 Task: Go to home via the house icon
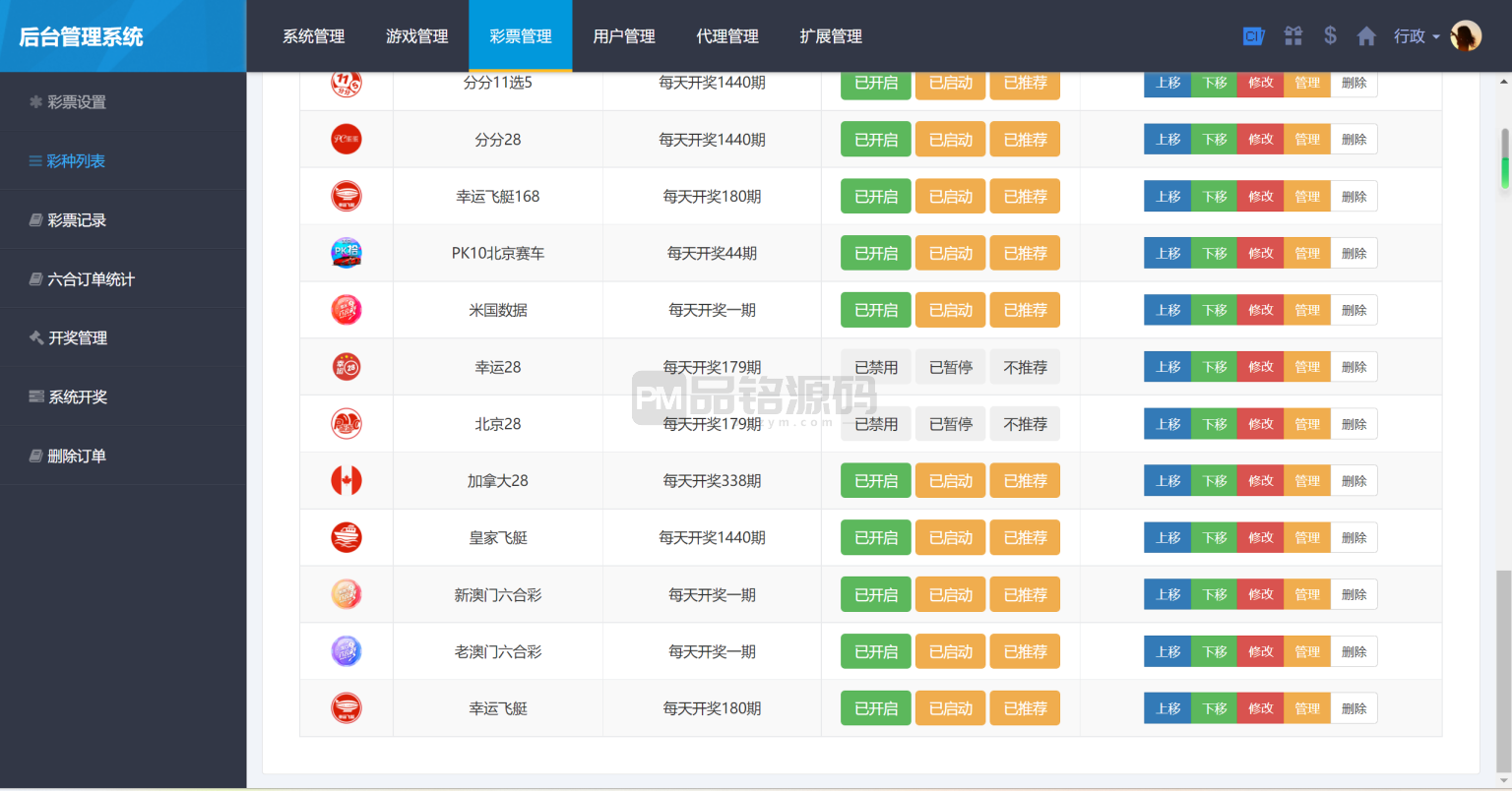pyautogui.click(x=1366, y=36)
